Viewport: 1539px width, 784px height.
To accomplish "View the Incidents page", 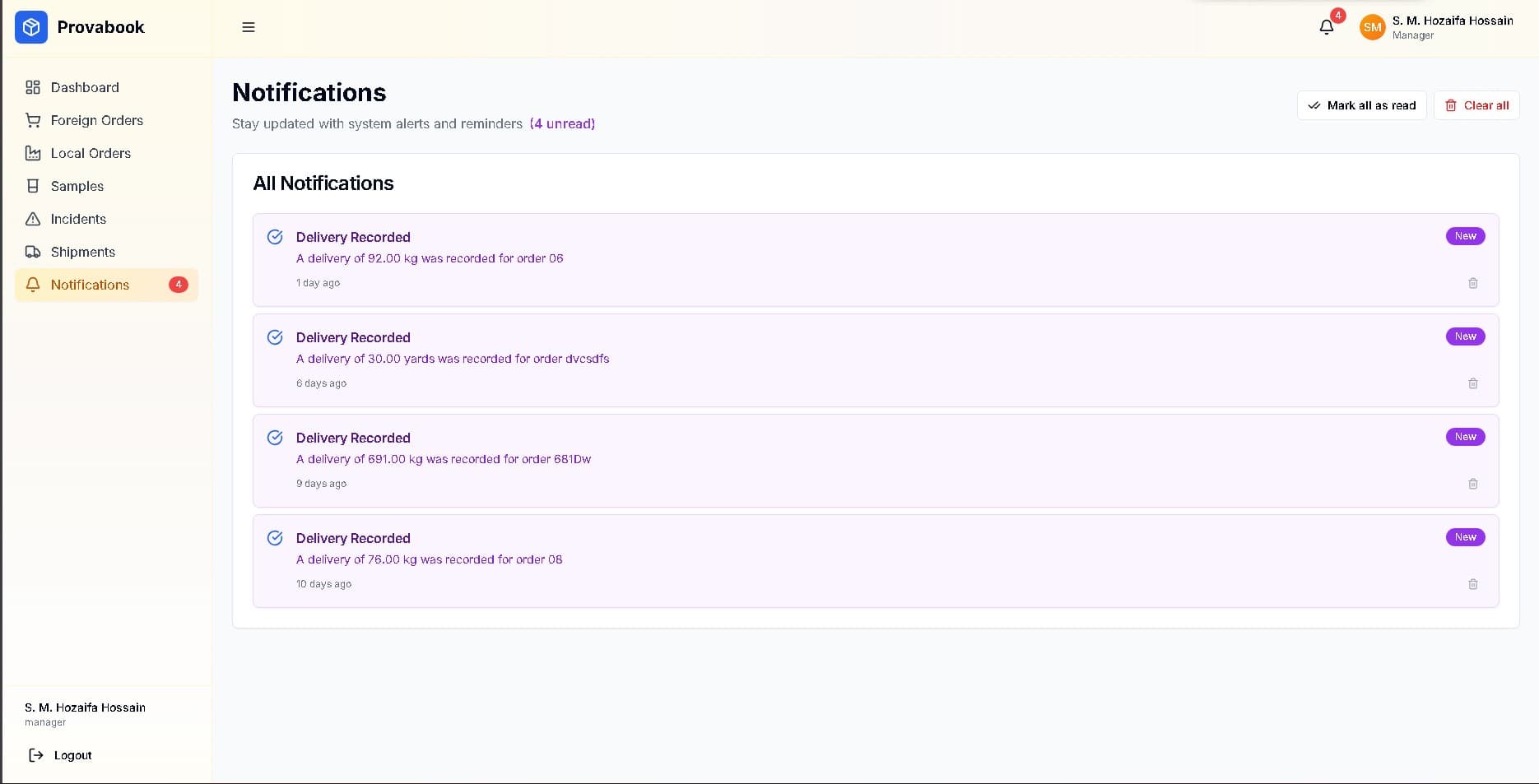I will (106, 219).
